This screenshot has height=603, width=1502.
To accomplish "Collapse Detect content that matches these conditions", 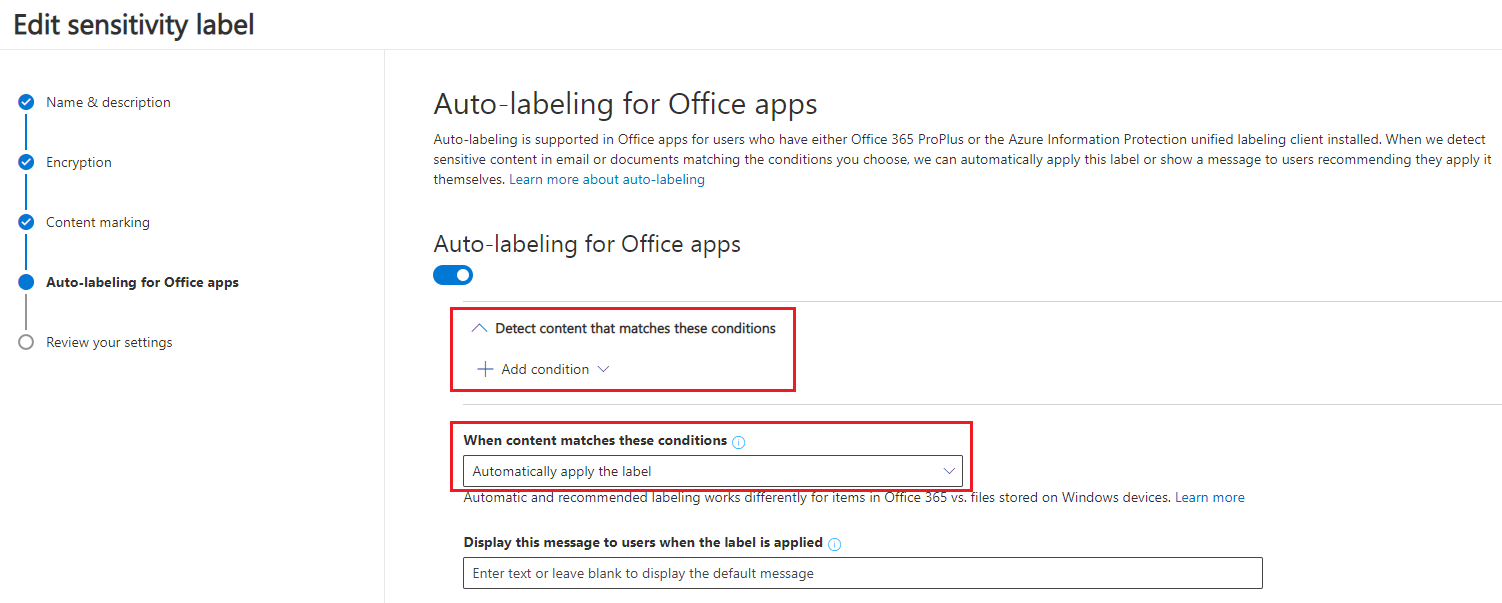I will [479, 328].
